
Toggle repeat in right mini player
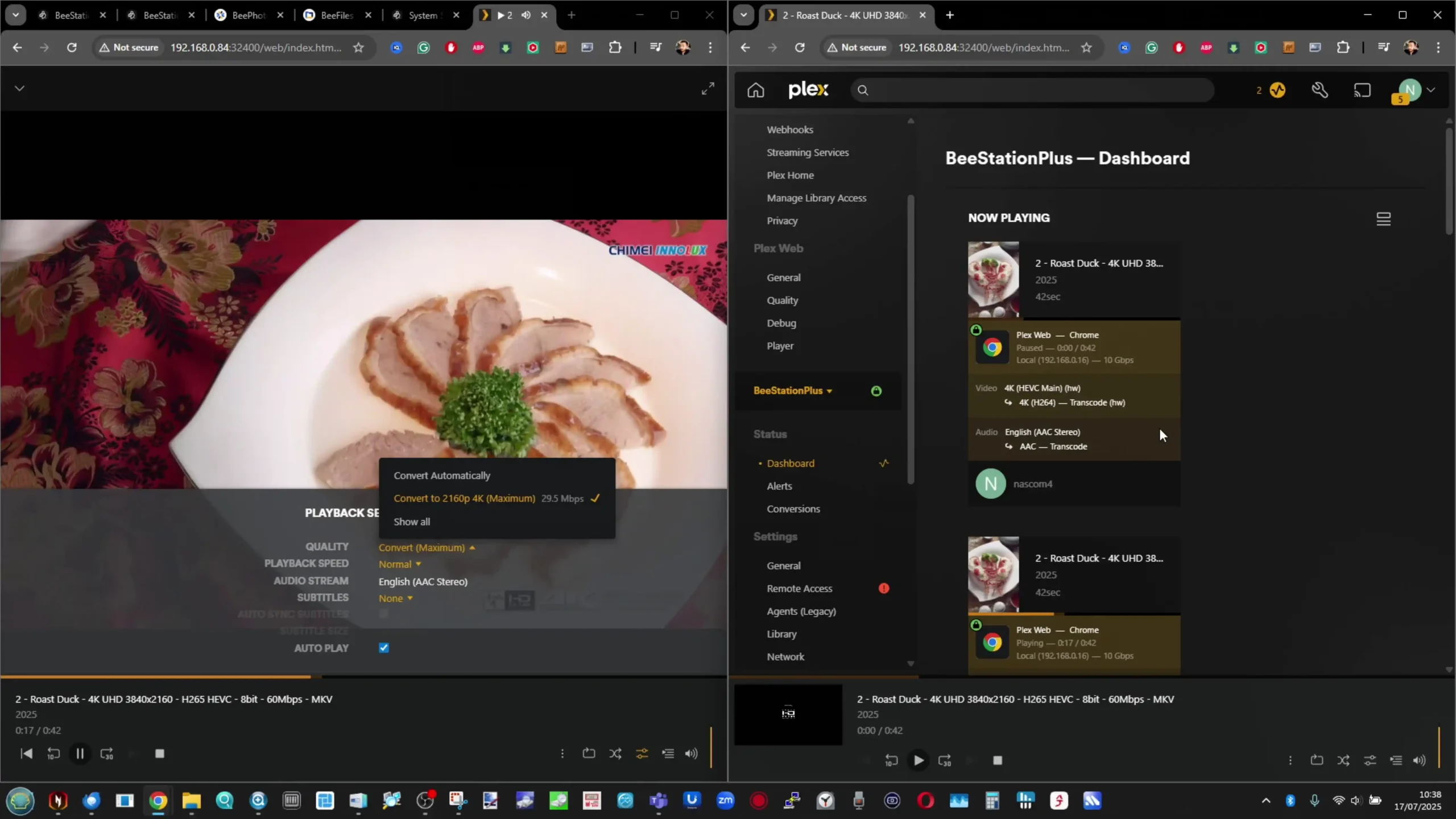tap(1317, 760)
